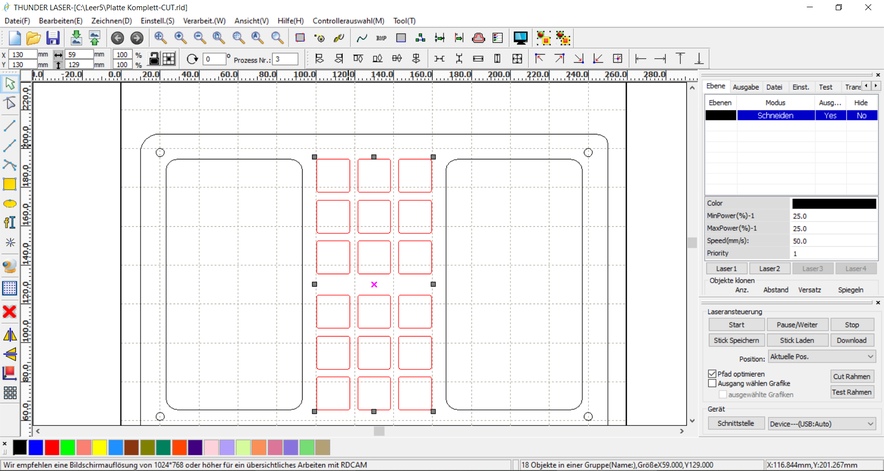Click the curve smoothing icon in toolbar
Image resolution: width=884 pixels, height=471 pixels.
click(362, 38)
